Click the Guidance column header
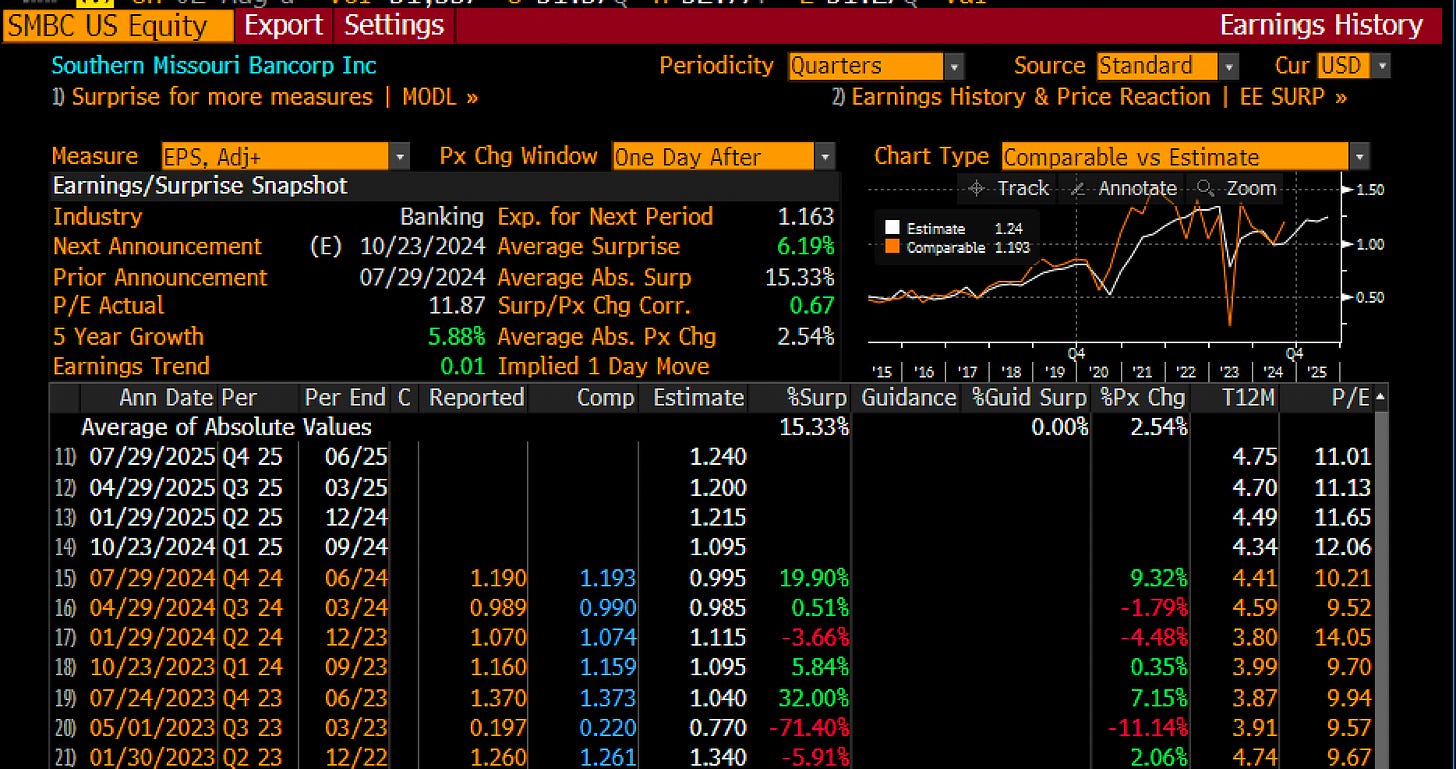Screen dimensions: 1456x769 (x=908, y=398)
